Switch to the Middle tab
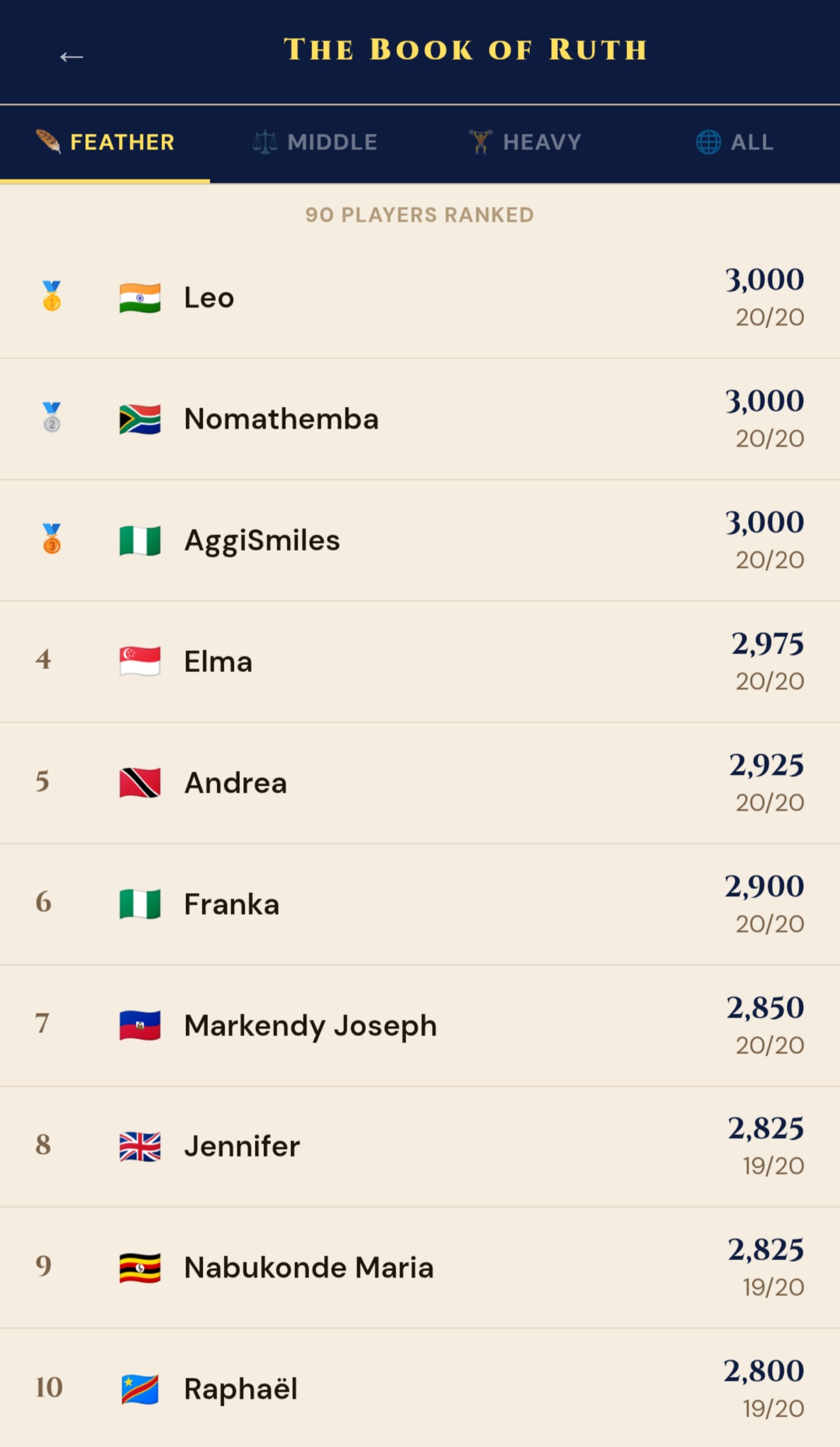Viewport: 840px width, 1447px height. coord(315,142)
